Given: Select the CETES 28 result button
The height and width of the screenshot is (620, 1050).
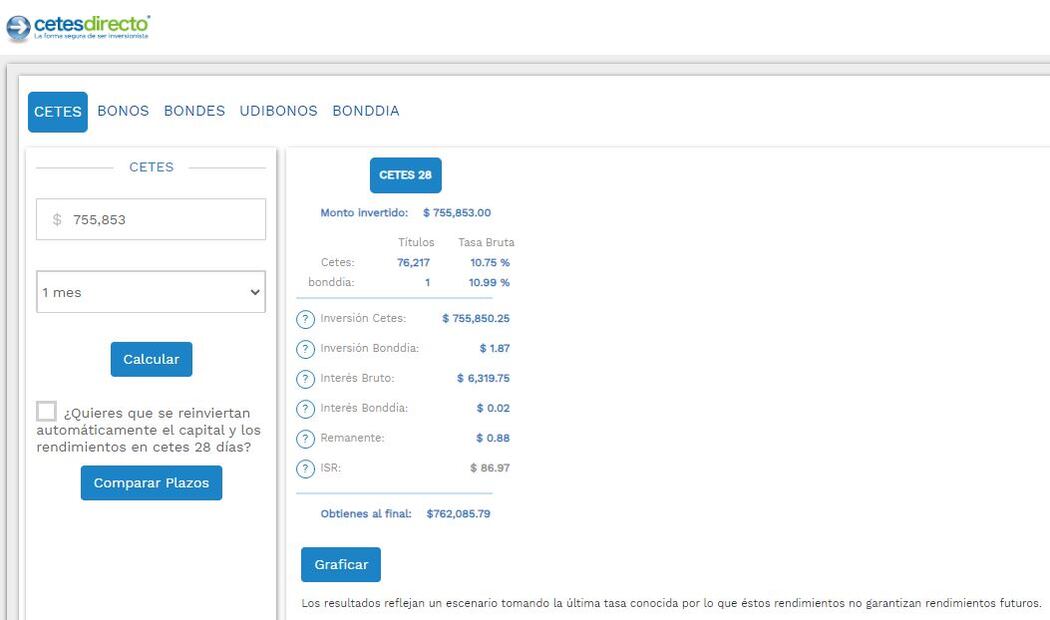Looking at the screenshot, I should (x=406, y=175).
